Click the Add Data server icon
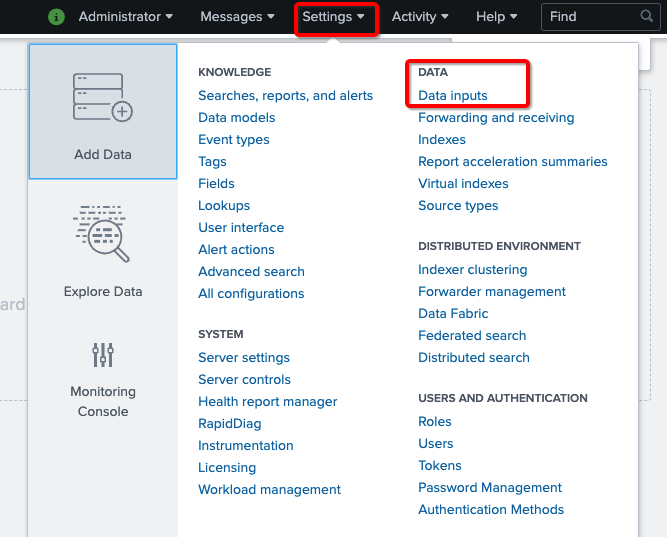Viewport: 667px width, 537px height. (x=103, y=97)
